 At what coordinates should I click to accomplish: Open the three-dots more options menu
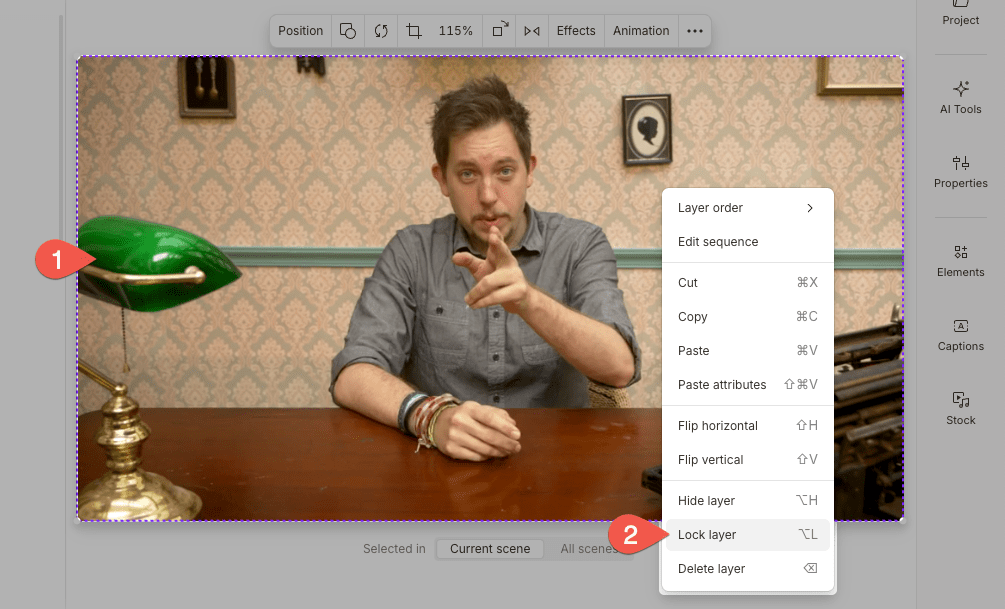pyautogui.click(x=695, y=31)
